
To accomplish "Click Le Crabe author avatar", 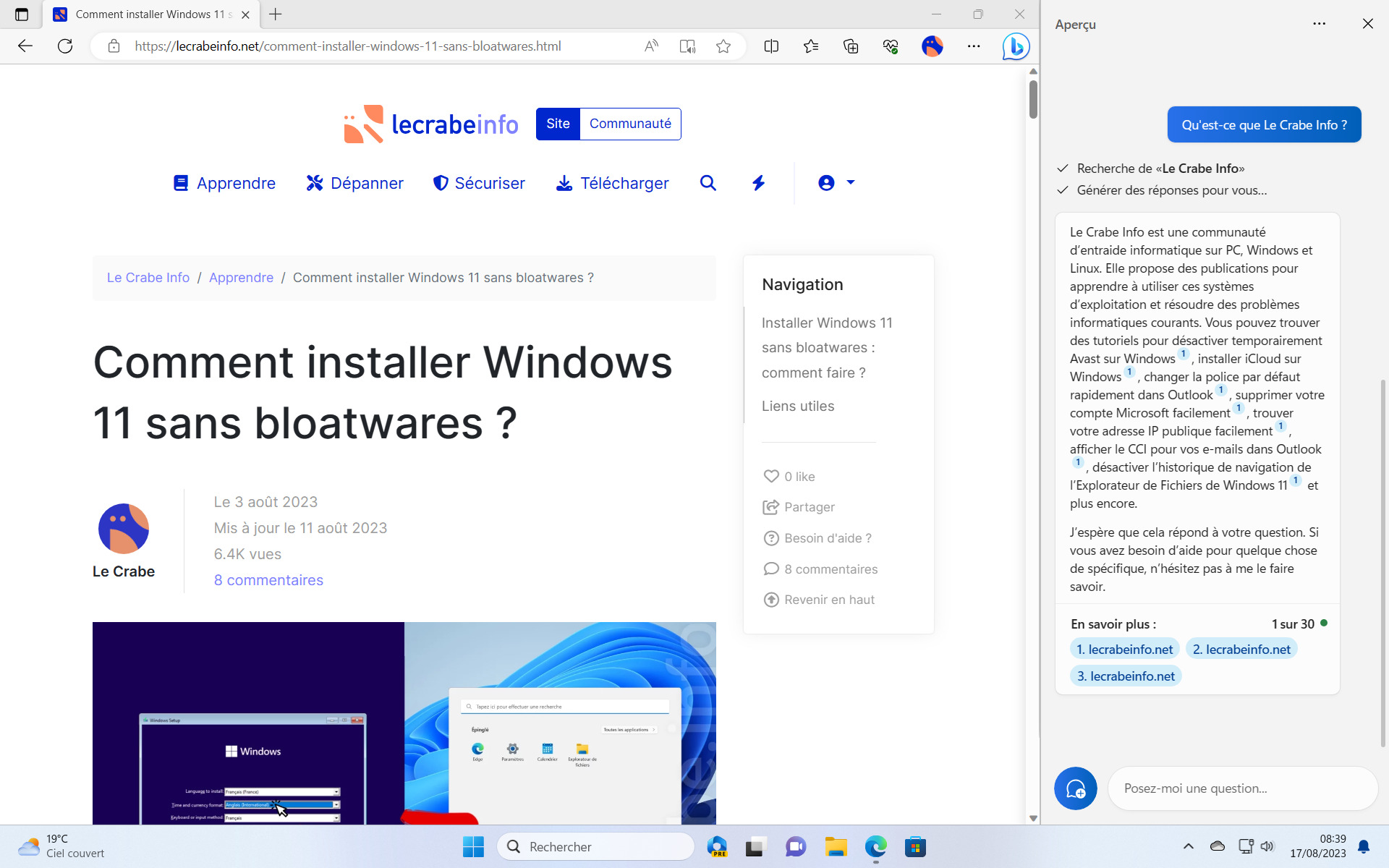I will click(x=124, y=529).
